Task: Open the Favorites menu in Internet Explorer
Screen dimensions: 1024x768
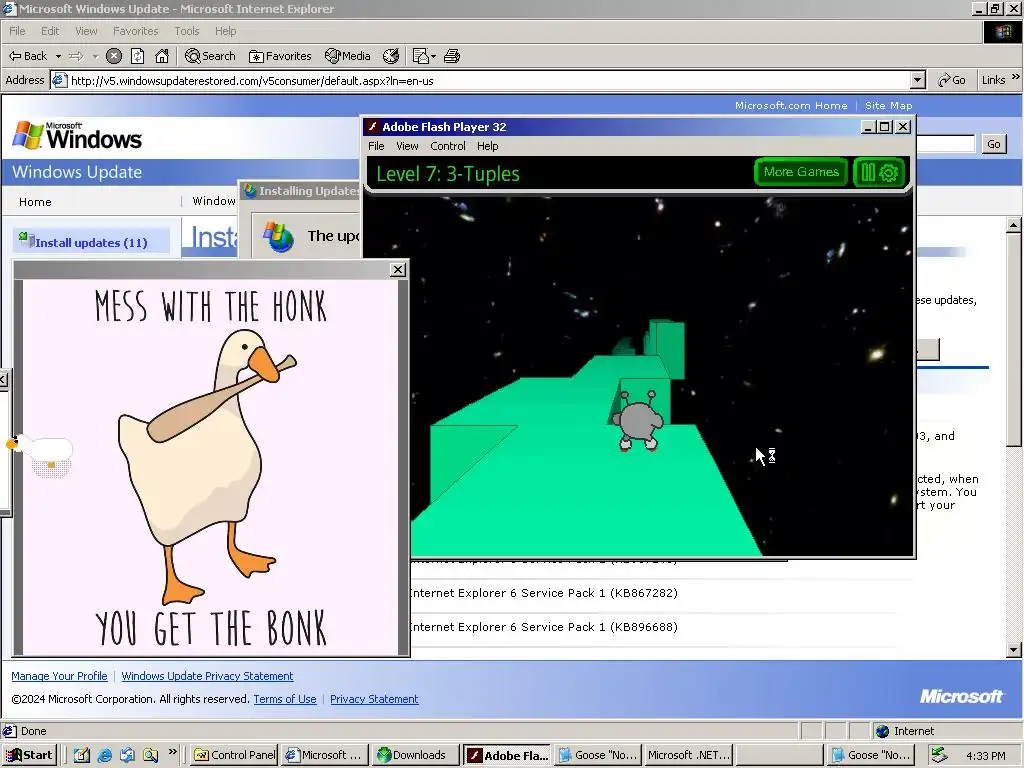Action: 135,31
